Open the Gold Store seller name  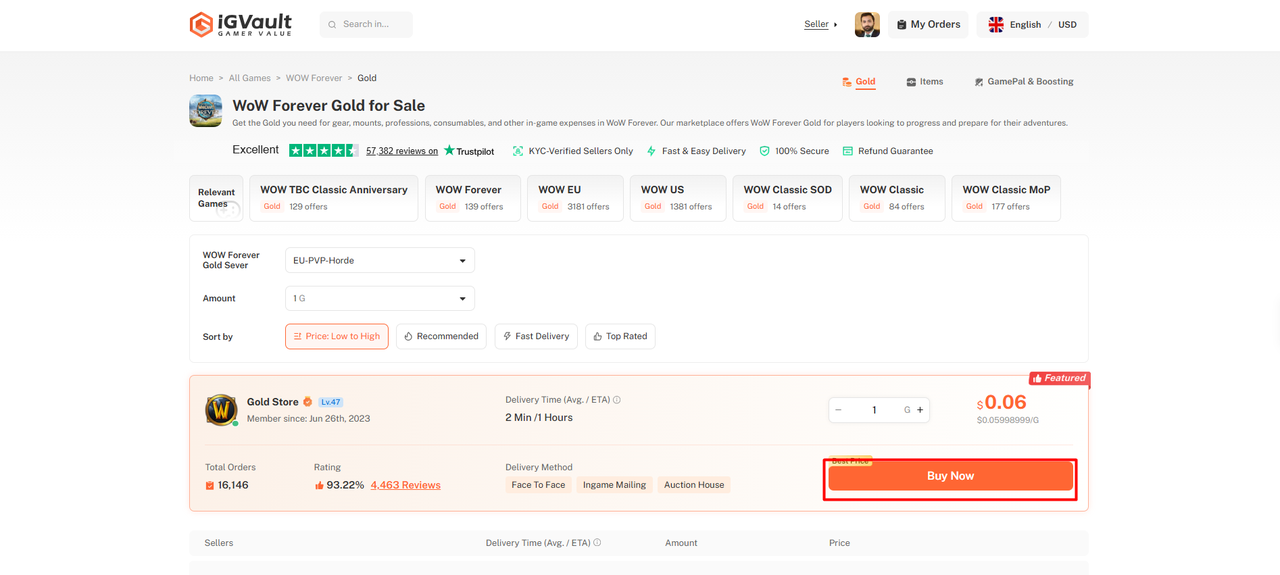pyautogui.click(x=273, y=402)
